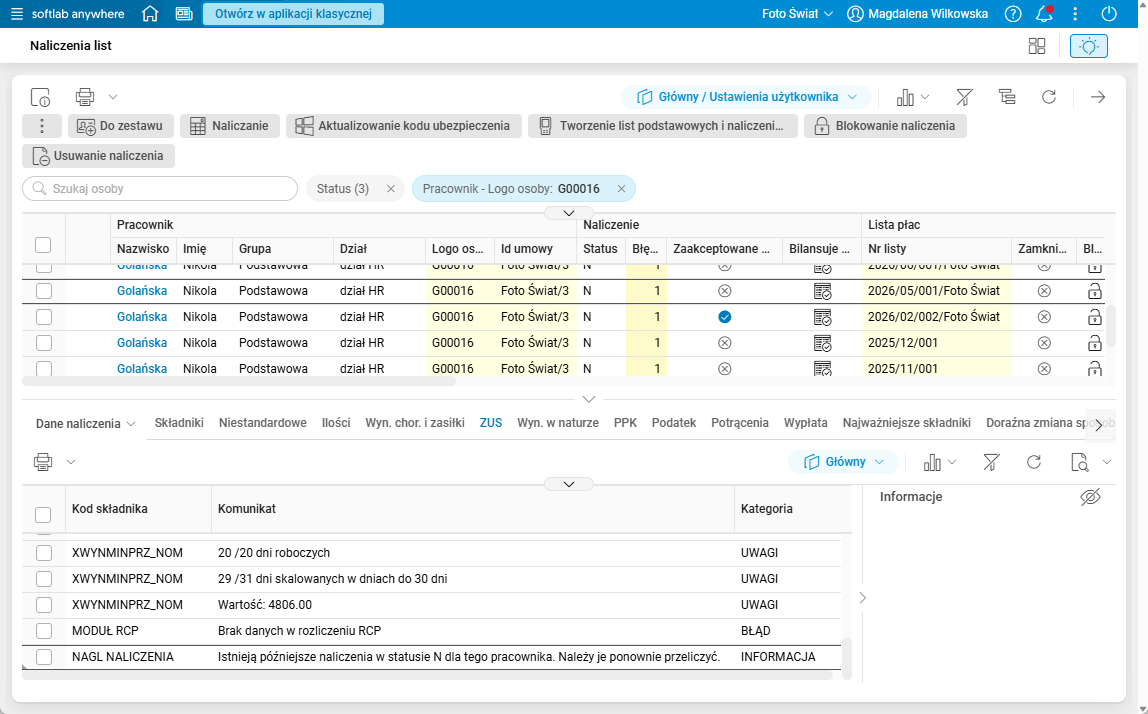The height and width of the screenshot is (714, 1148).
Task: Open the notifications bell
Action: point(1045,14)
